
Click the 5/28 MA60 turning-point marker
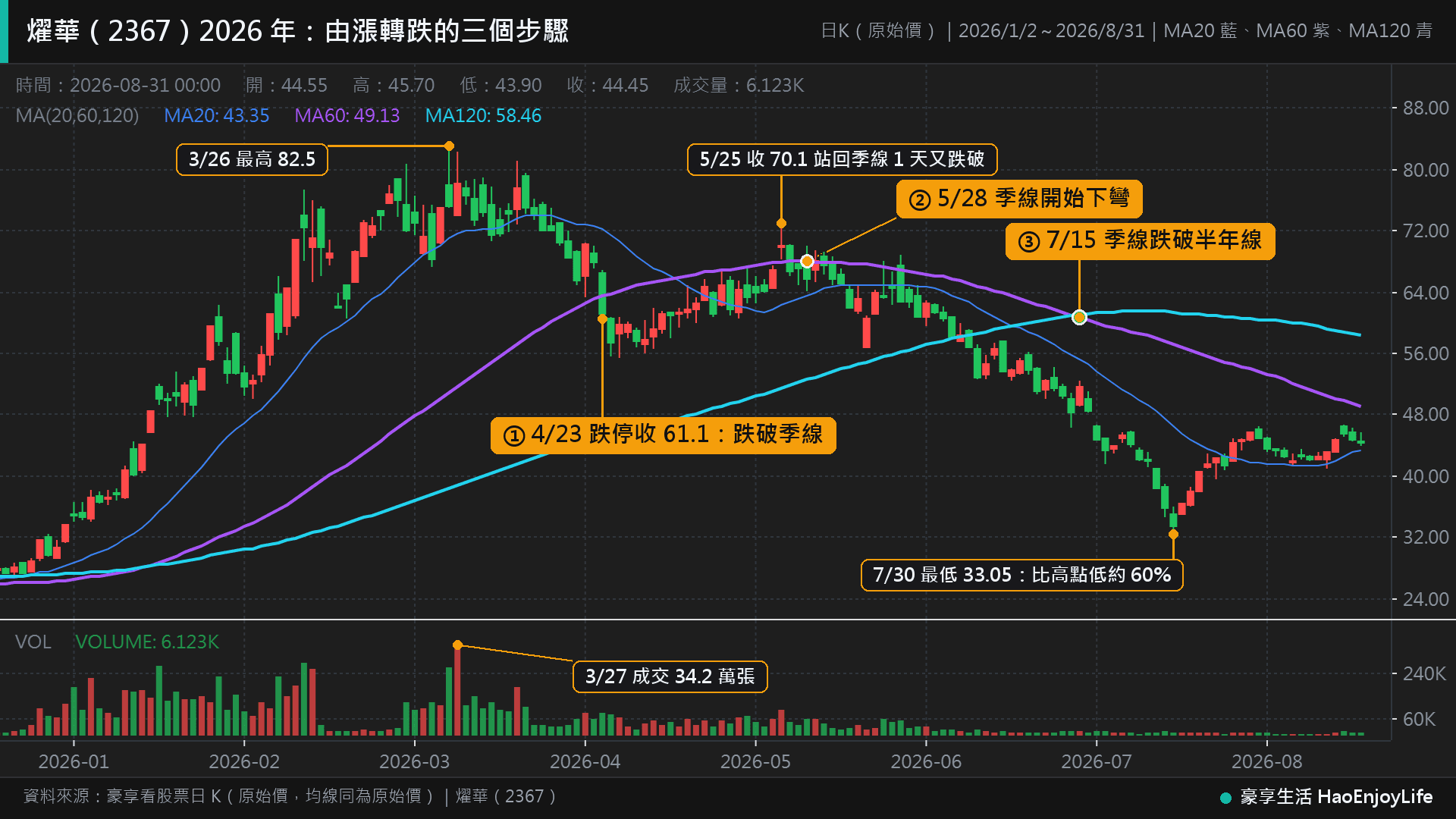pos(807,261)
